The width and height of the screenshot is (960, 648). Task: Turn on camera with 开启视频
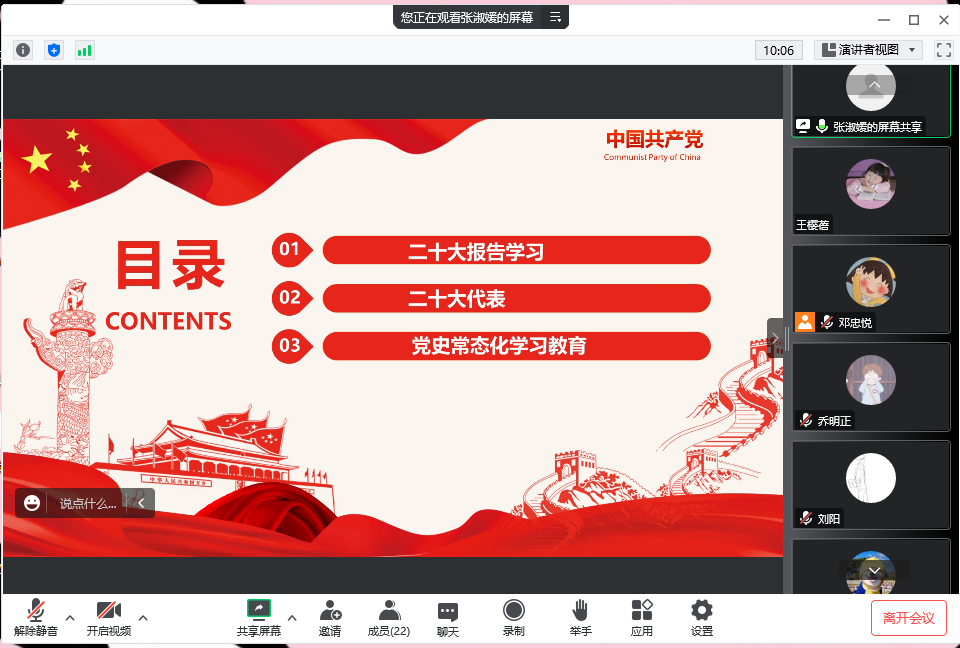pyautogui.click(x=108, y=618)
